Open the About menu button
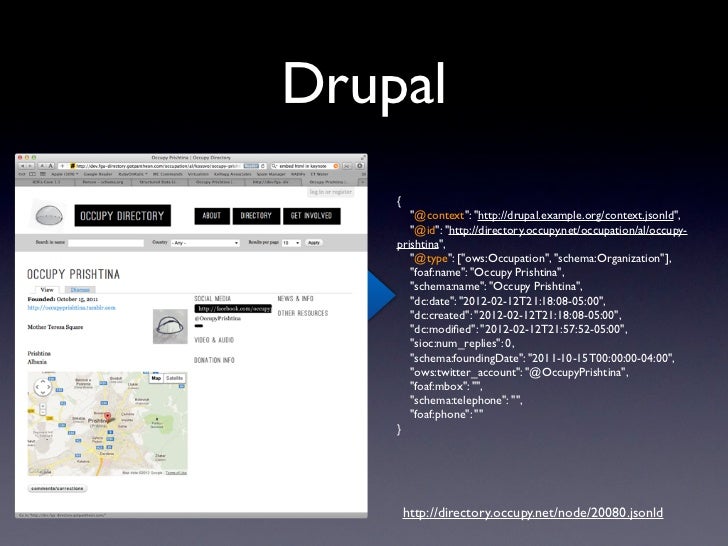 (212, 216)
